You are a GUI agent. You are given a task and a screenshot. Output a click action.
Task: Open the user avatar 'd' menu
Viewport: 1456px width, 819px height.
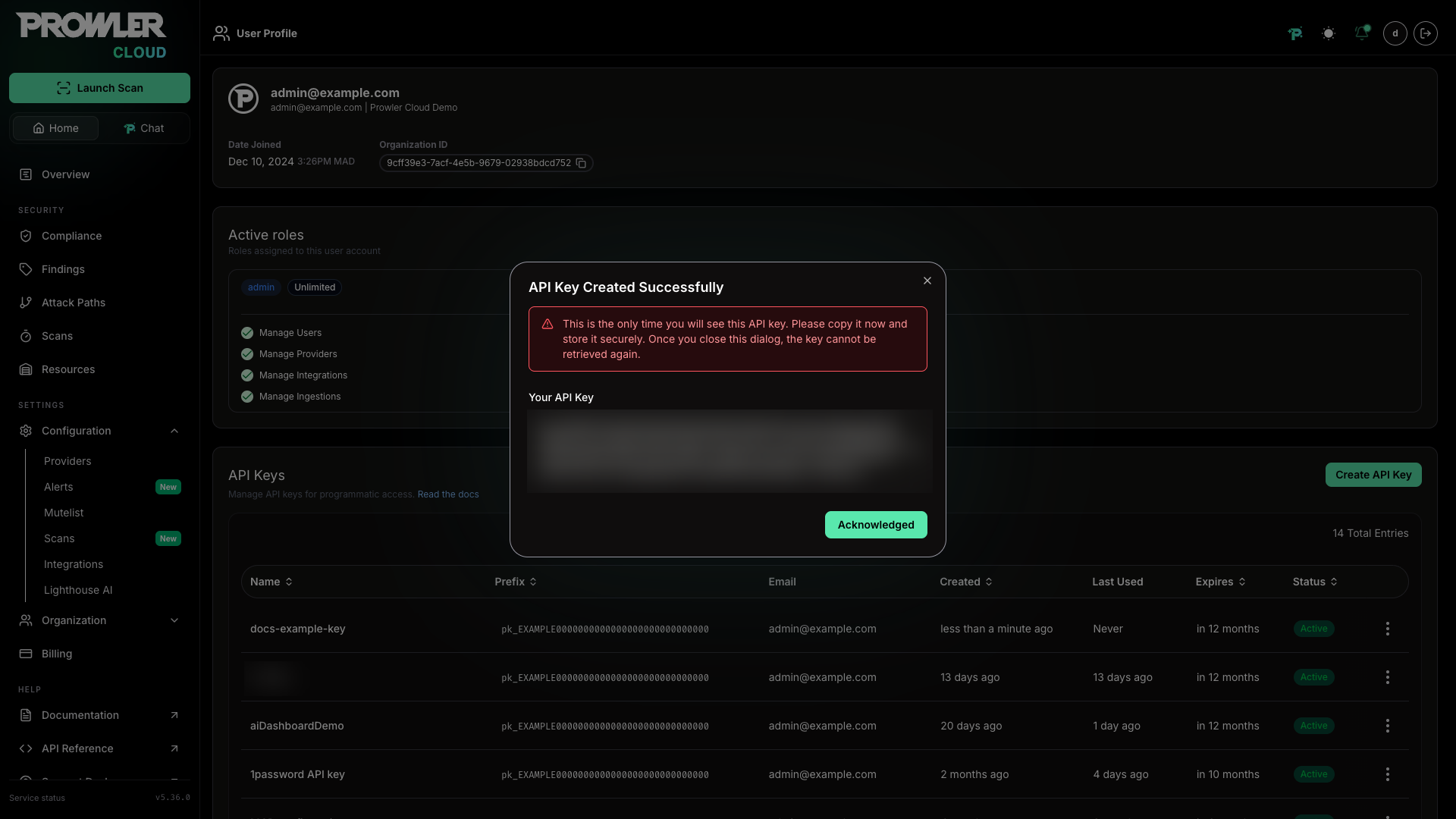point(1395,33)
